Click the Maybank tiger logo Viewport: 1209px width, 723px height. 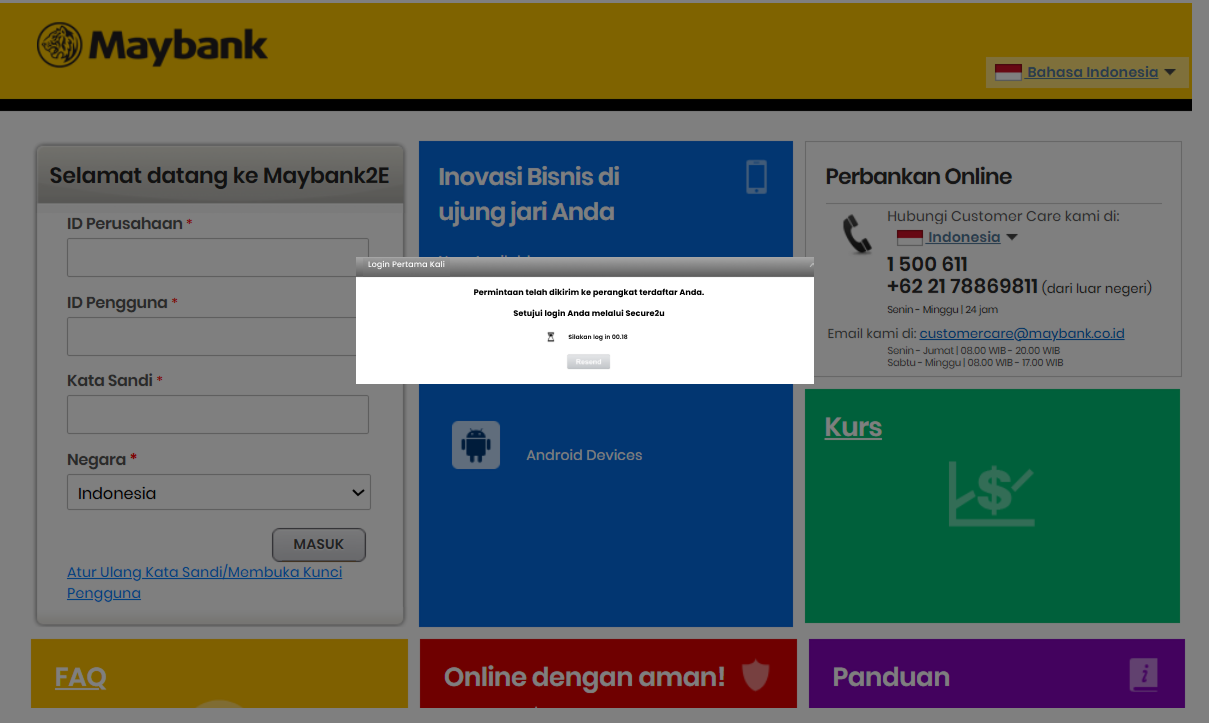coord(59,45)
